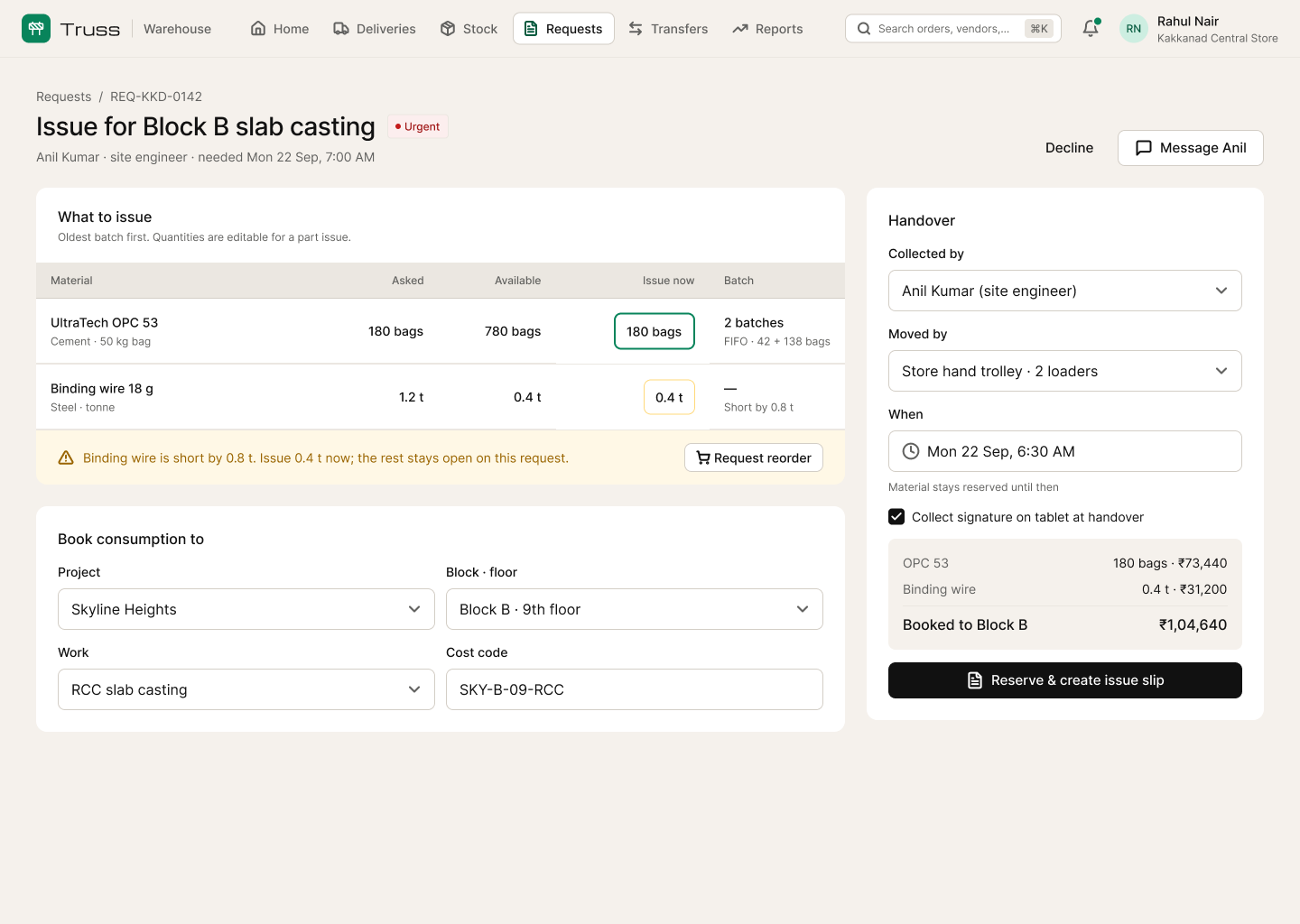
Task: Click the Requests breadcrumb link
Action: pyautogui.click(x=64, y=97)
